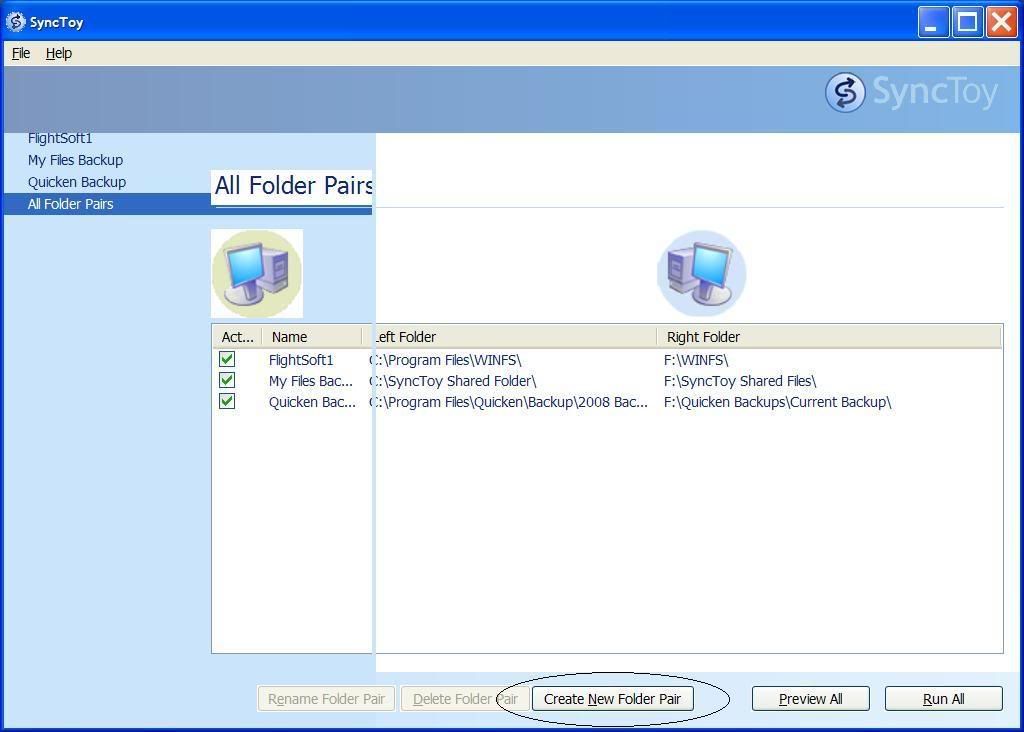Select the My Files Bac... table row name
This screenshot has width=1024, height=732.
311,381
